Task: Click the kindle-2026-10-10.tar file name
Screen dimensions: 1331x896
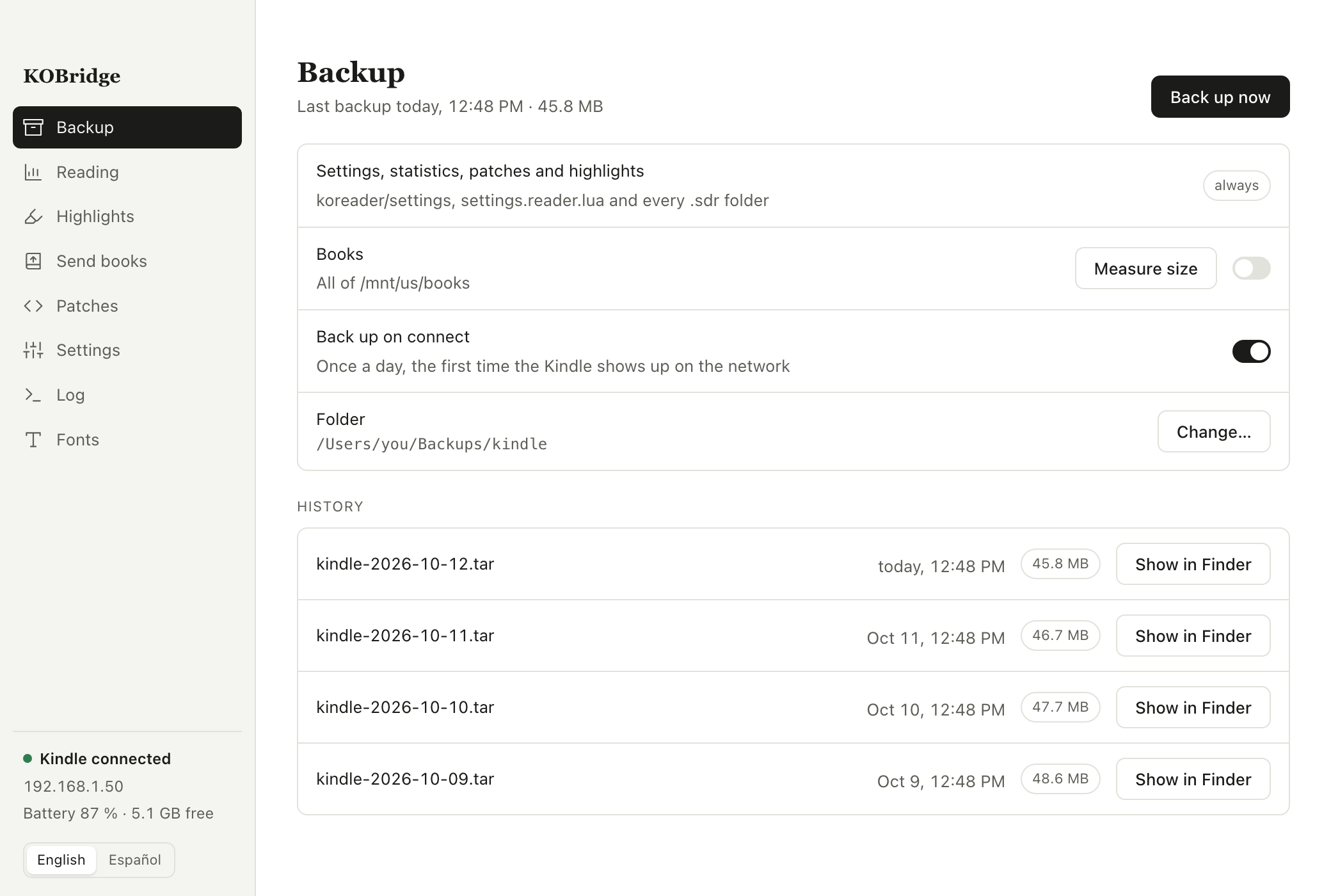Action: 405,707
